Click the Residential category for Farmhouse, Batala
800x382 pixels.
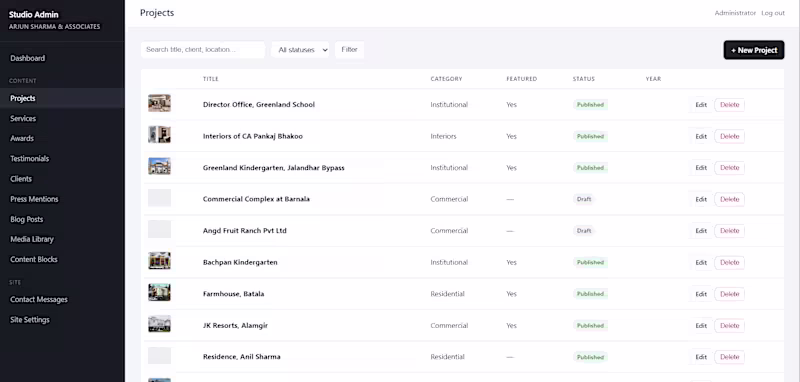[447, 294]
